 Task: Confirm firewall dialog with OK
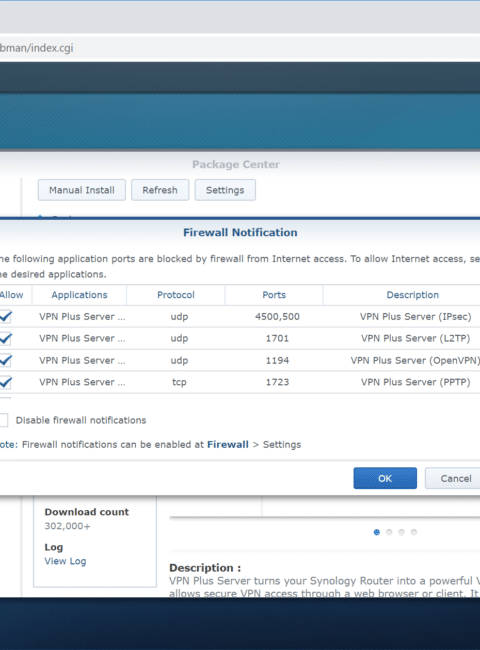pos(385,478)
